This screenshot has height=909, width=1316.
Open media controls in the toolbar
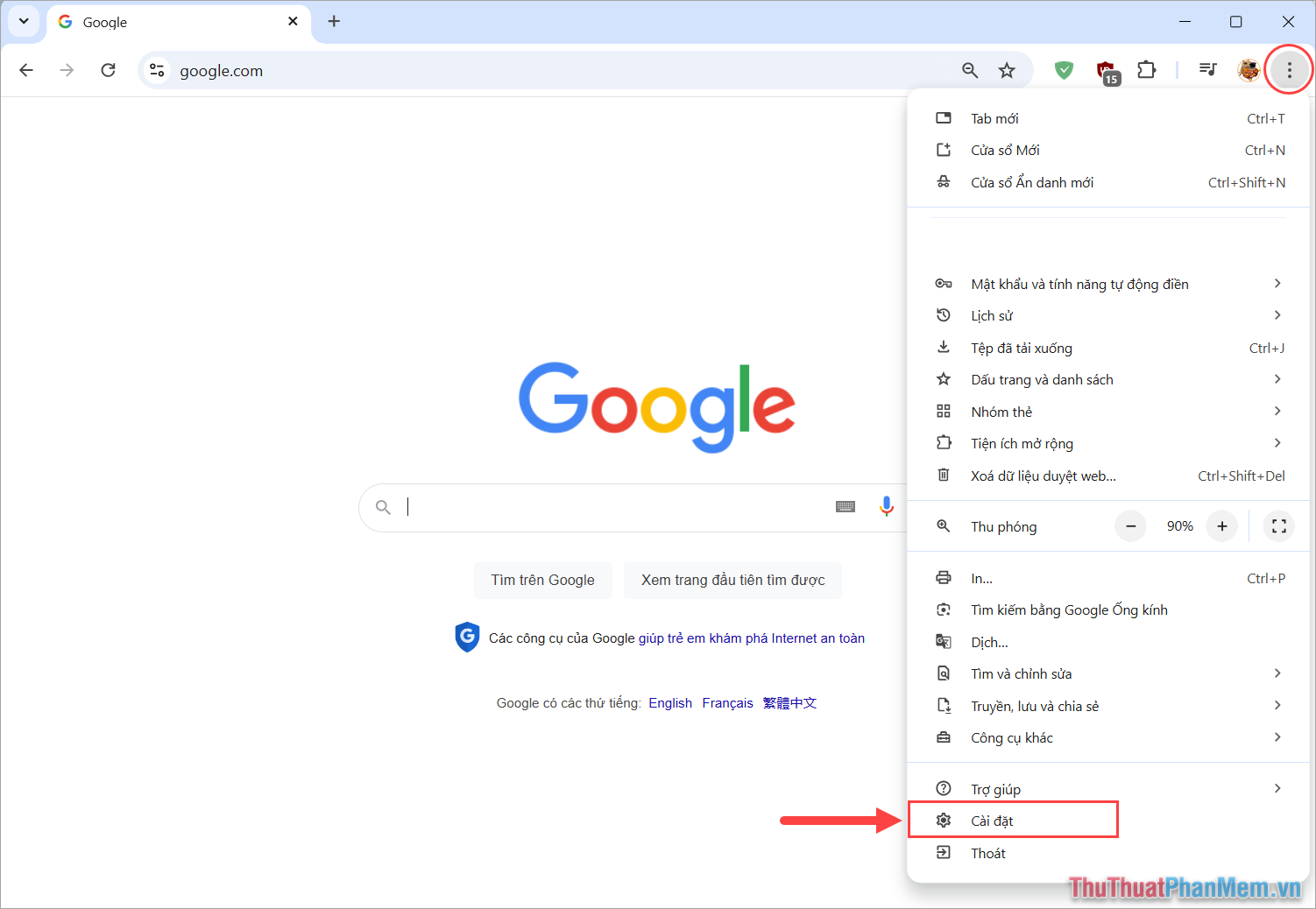click(x=1207, y=70)
